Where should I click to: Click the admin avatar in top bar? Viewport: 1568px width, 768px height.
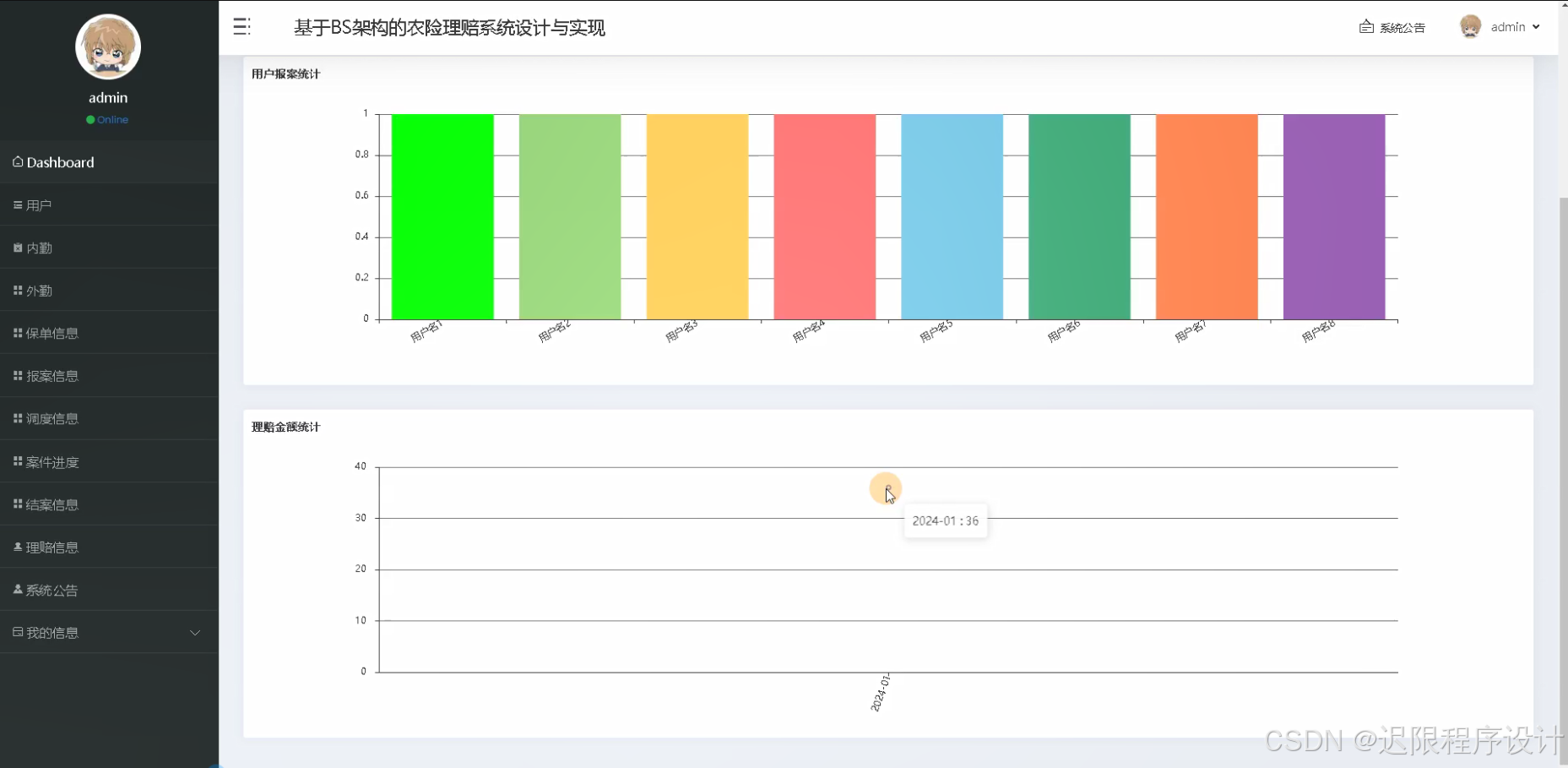click(1470, 27)
